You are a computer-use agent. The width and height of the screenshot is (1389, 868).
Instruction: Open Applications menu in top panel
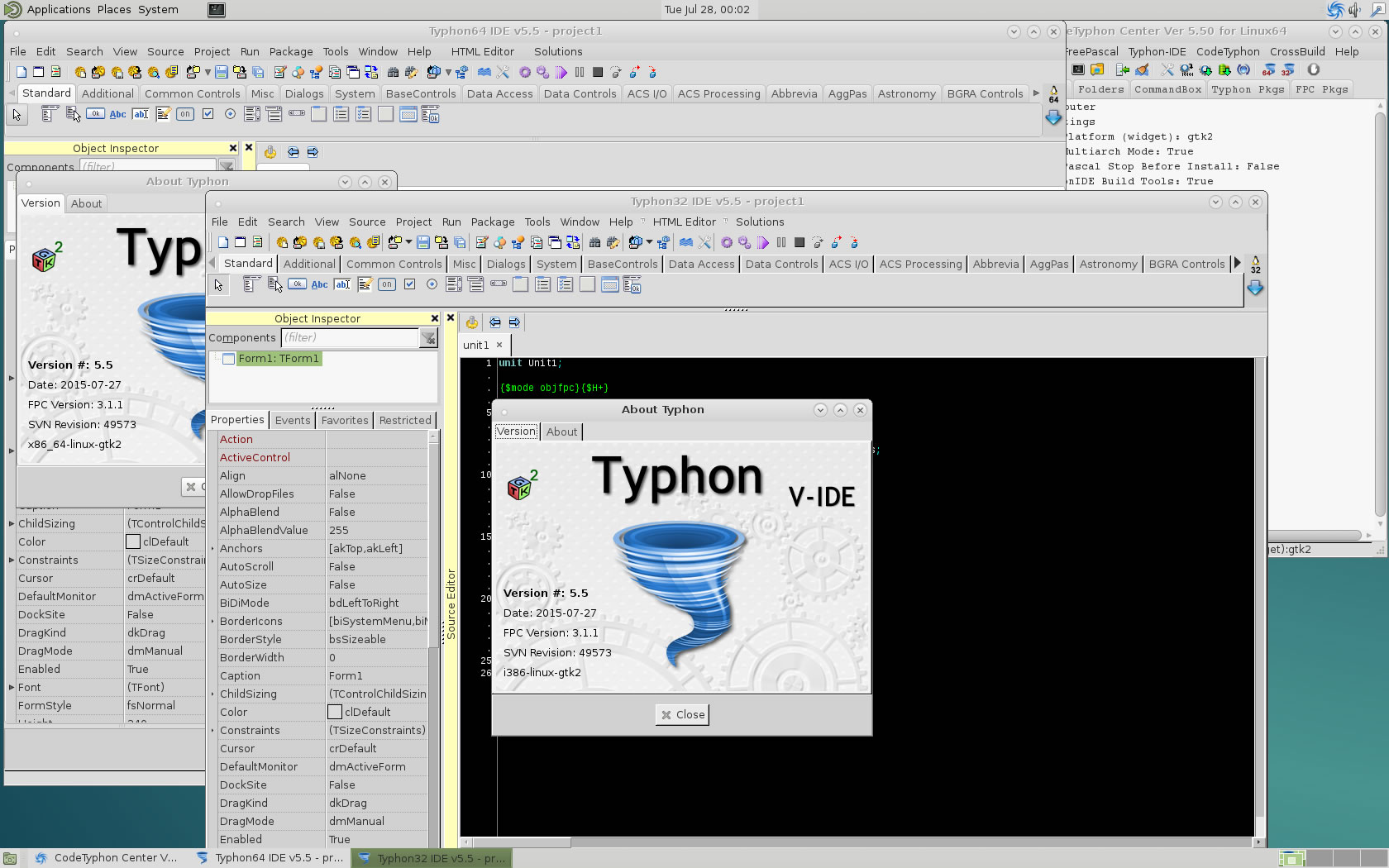pyautogui.click(x=58, y=9)
